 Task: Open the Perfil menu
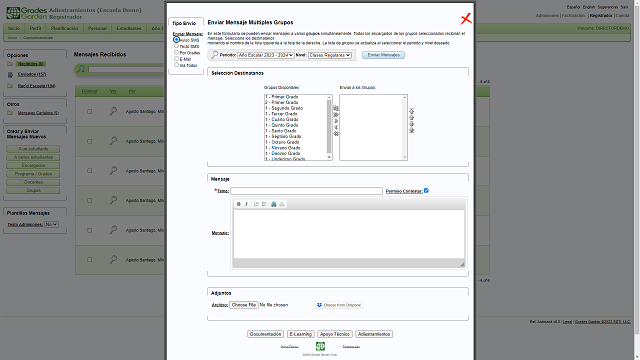pyautogui.click(x=36, y=29)
